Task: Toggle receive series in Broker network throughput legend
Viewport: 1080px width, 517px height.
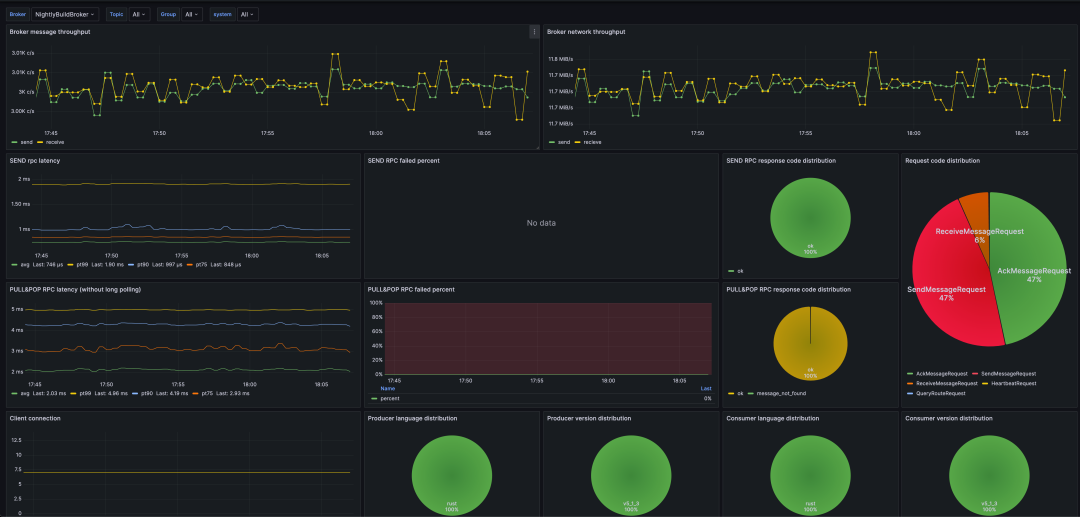Action: coord(592,142)
